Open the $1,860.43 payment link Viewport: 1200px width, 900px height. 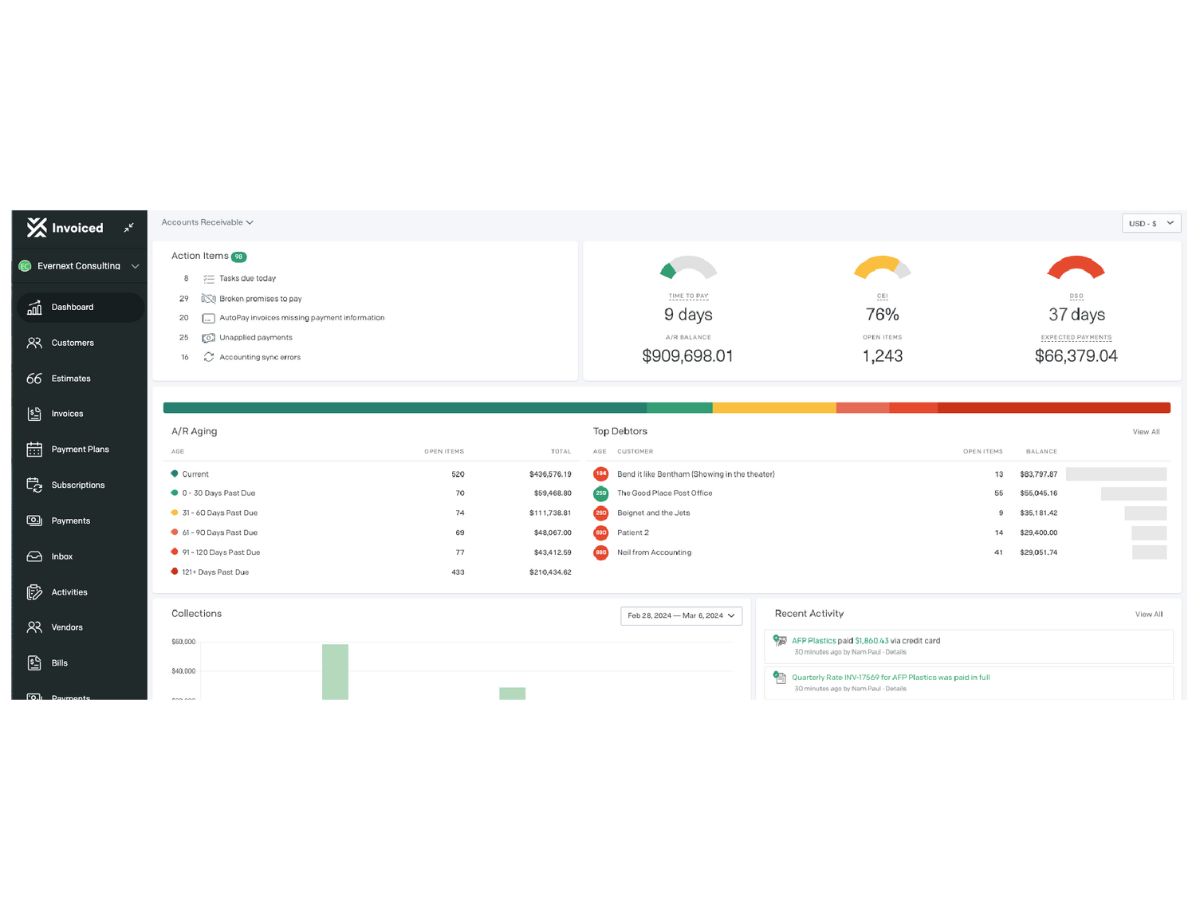(x=872, y=641)
